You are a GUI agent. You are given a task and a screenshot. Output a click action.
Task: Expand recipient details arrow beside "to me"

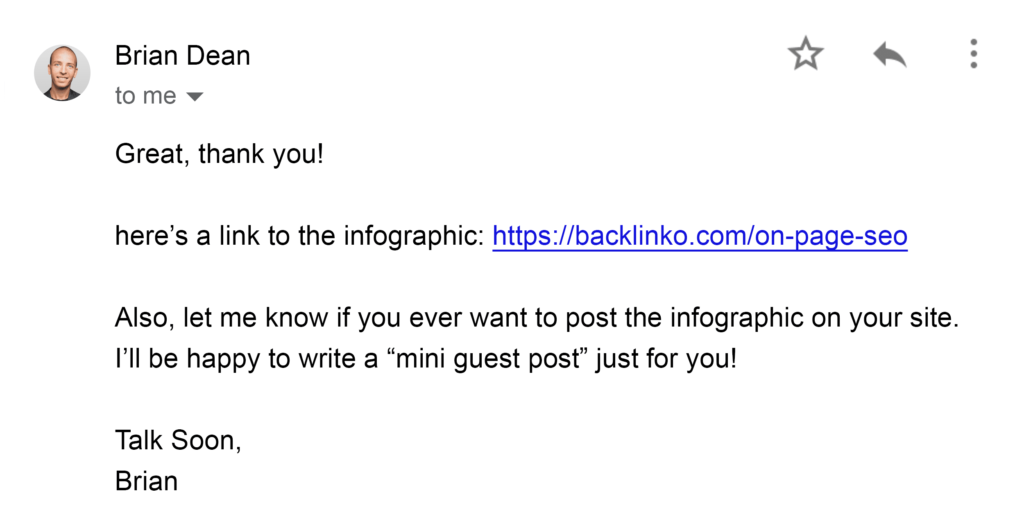coord(195,97)
